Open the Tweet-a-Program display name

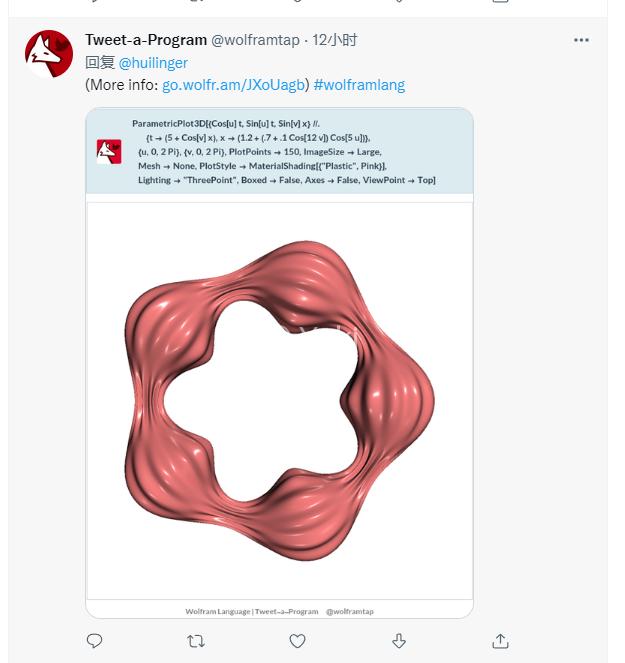146,40
